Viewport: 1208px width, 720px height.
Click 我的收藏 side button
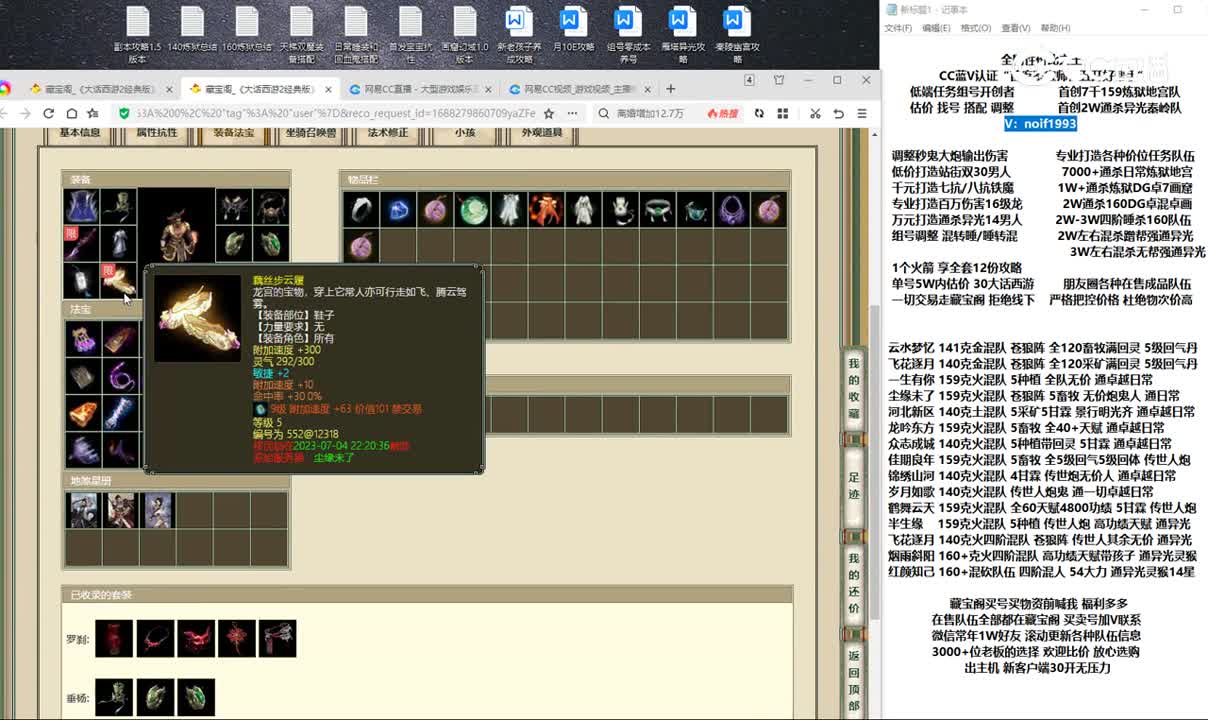pos(854,389)
